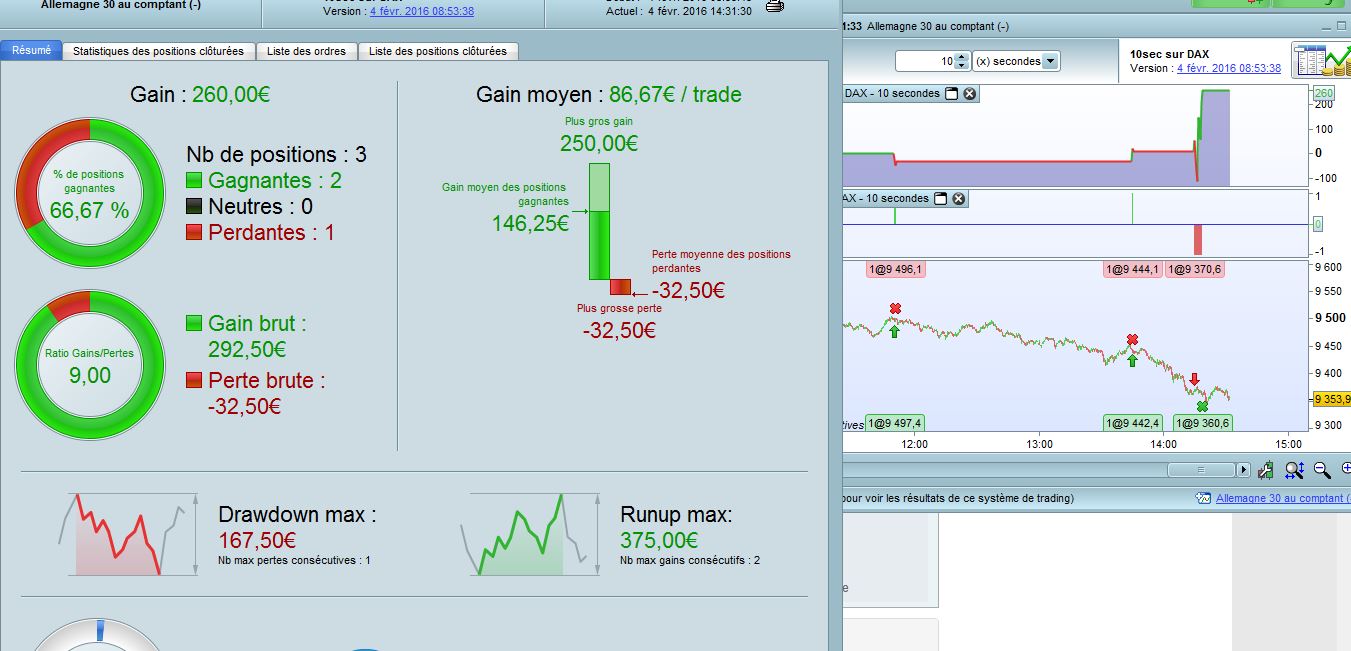The image size is (1351, 651).
Task: Close the positions histogram panel
Action: tap(958, 199)
